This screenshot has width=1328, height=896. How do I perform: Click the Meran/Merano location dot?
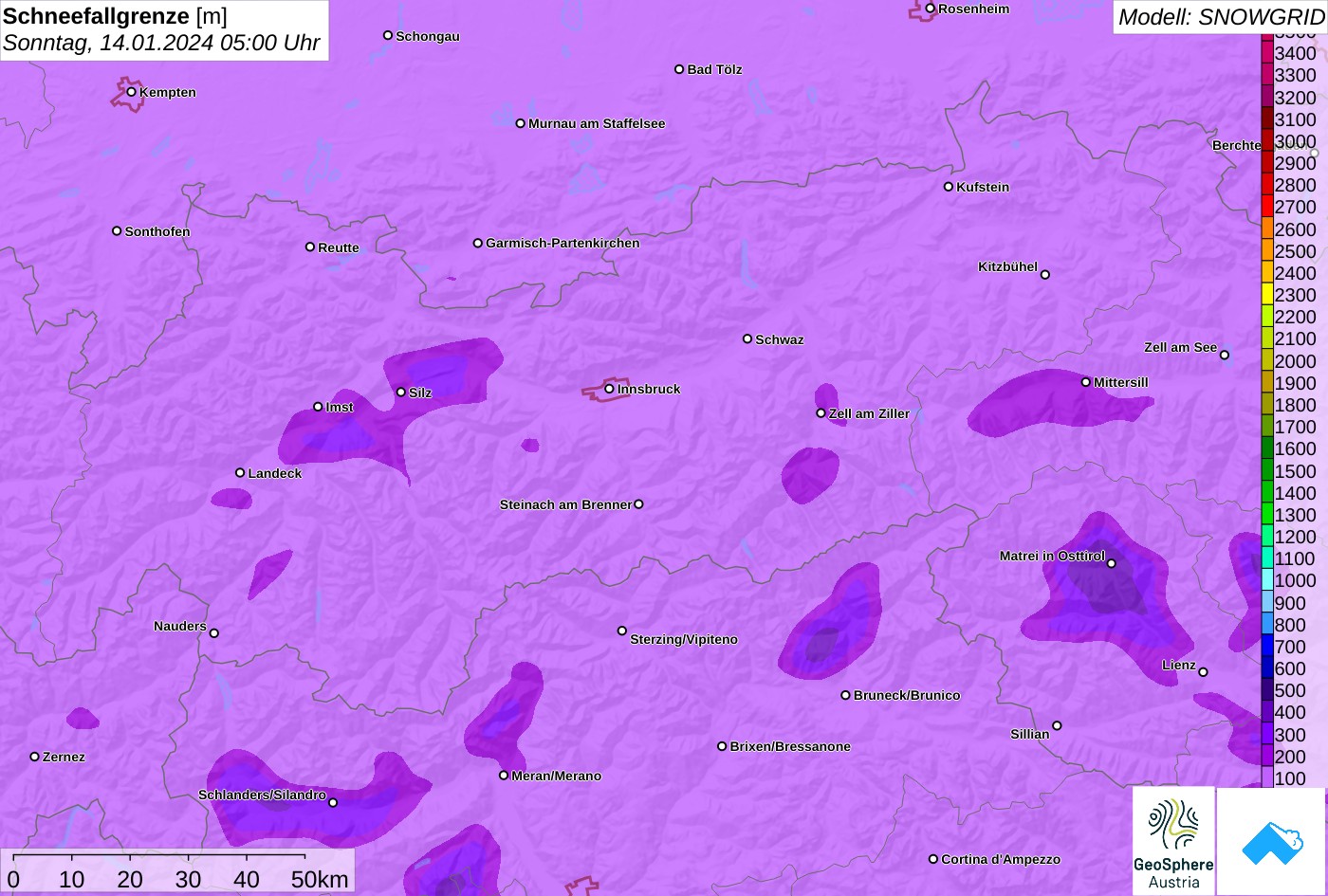pos(504,776)
